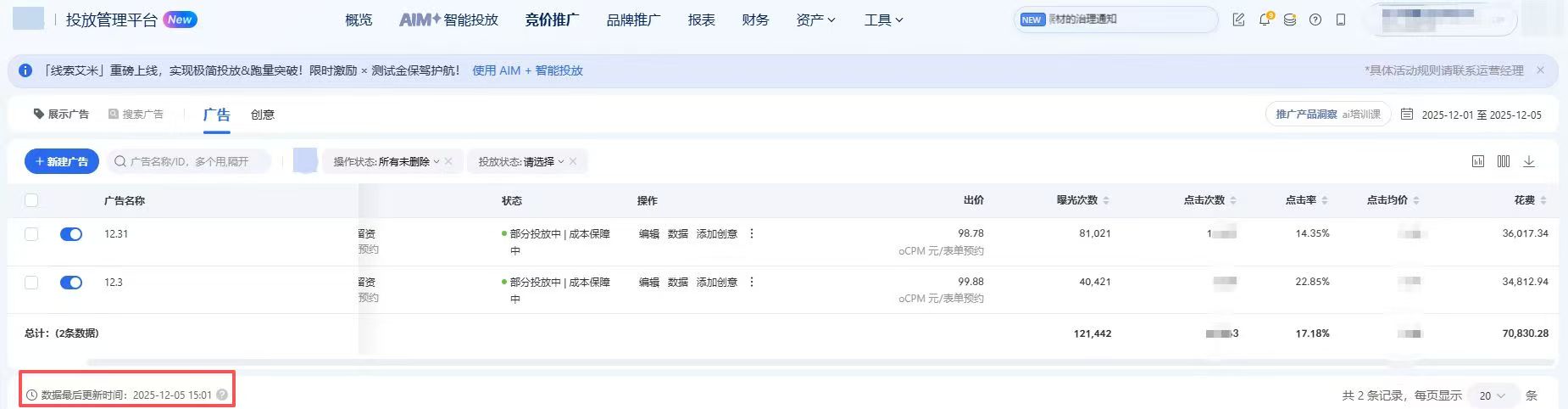1568x409 pixels.
Task: Click the coins account balance icon
Action: coord(1289,20)
